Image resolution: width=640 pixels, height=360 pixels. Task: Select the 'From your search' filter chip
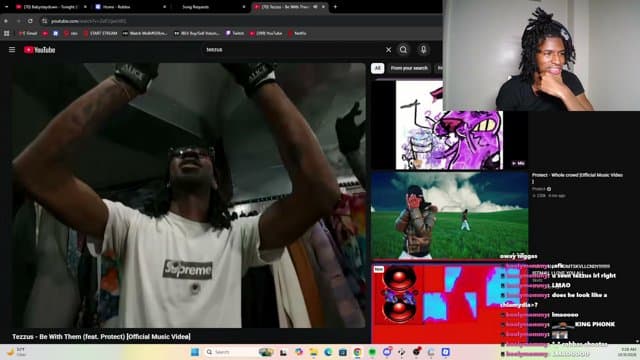[409, 68]
